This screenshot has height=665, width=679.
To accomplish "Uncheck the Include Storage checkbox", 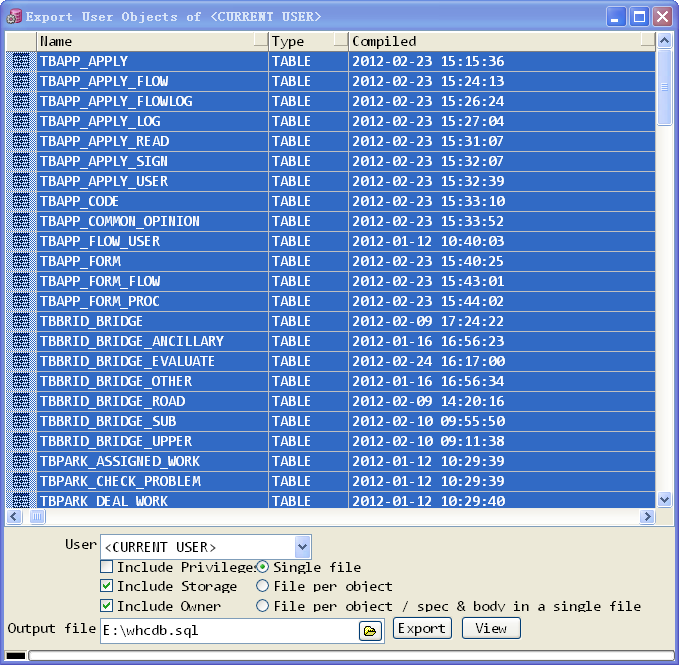I will point(107,586).
